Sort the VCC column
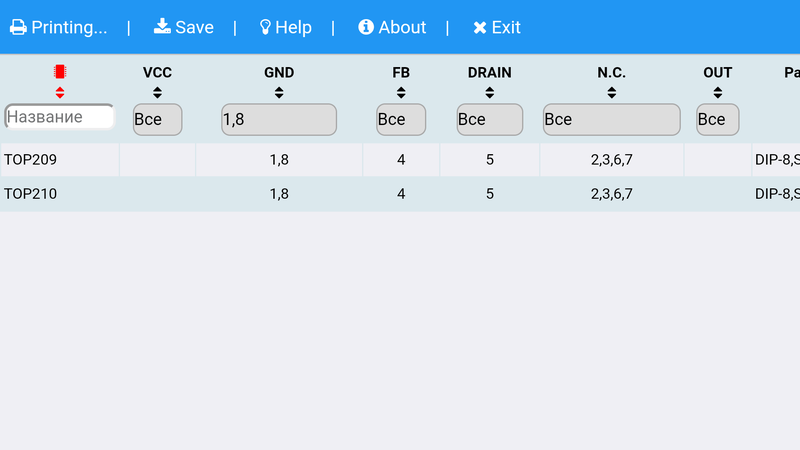Image resolution: width=800 pixels, height=450 pixels. 157,93
